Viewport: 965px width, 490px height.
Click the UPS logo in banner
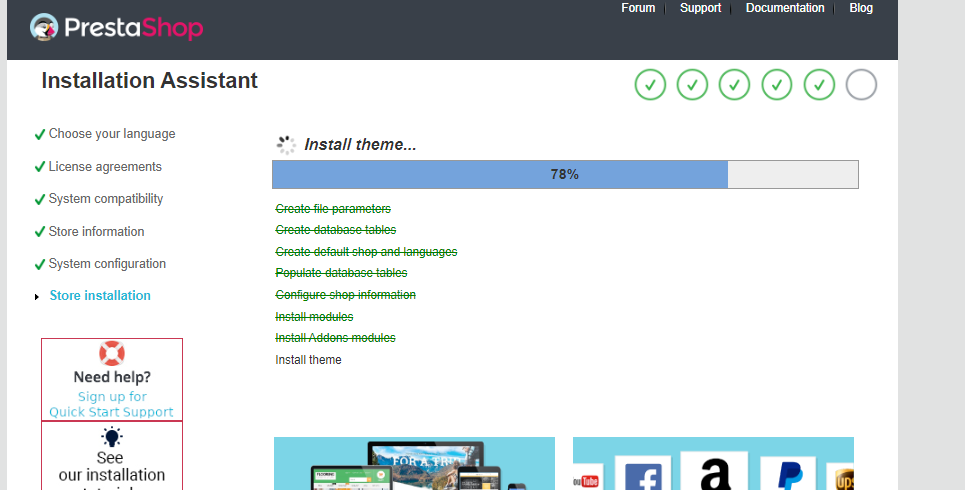844,480
